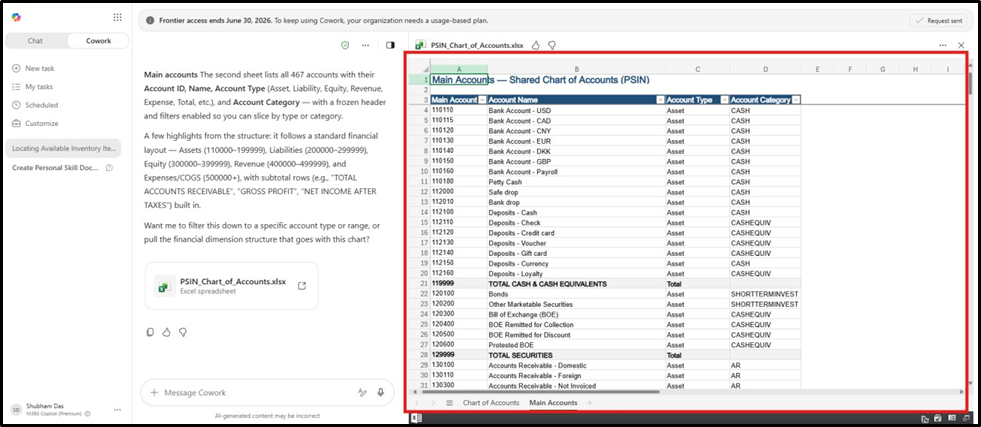Open the Scheduled section
Viewport: 981px width, 427px height.
[x=35, y=105]
